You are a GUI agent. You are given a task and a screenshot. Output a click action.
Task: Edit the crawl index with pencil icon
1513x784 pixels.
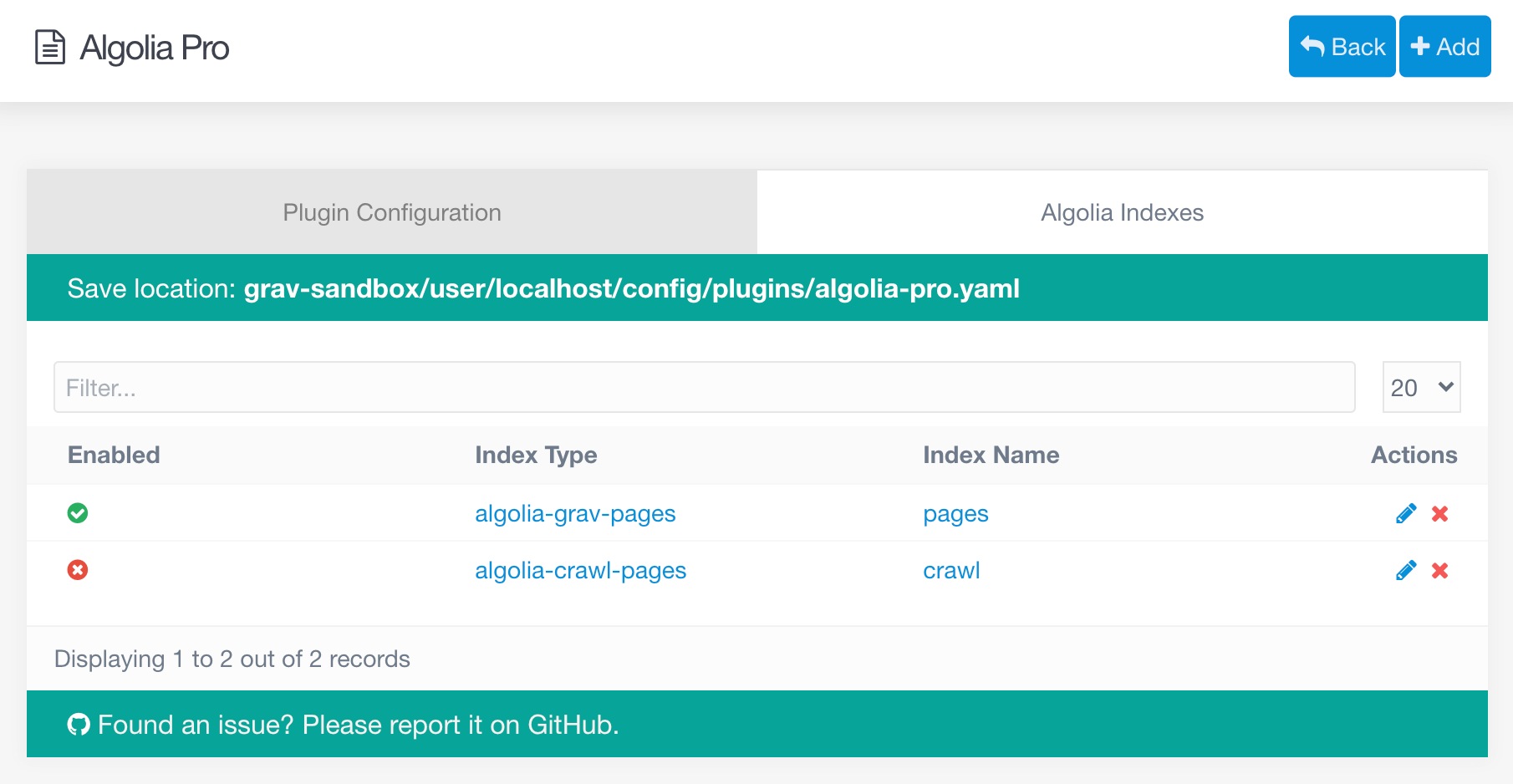click(x=1406, y=570)
